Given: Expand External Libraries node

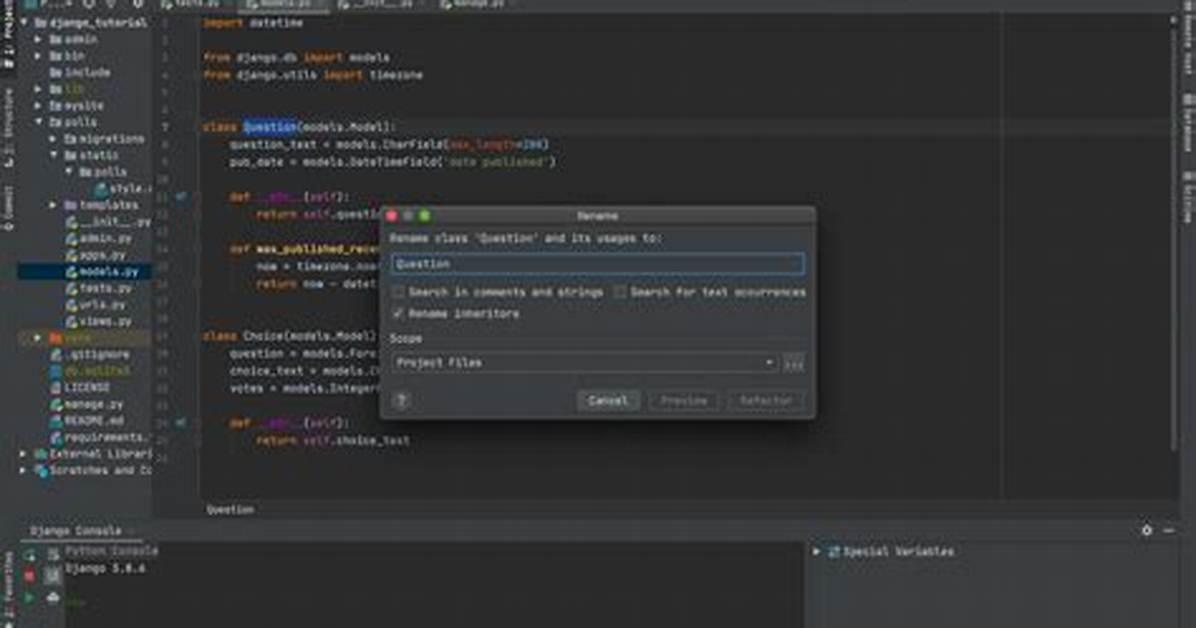Looking at the screenshot, I should coord(23,454).
